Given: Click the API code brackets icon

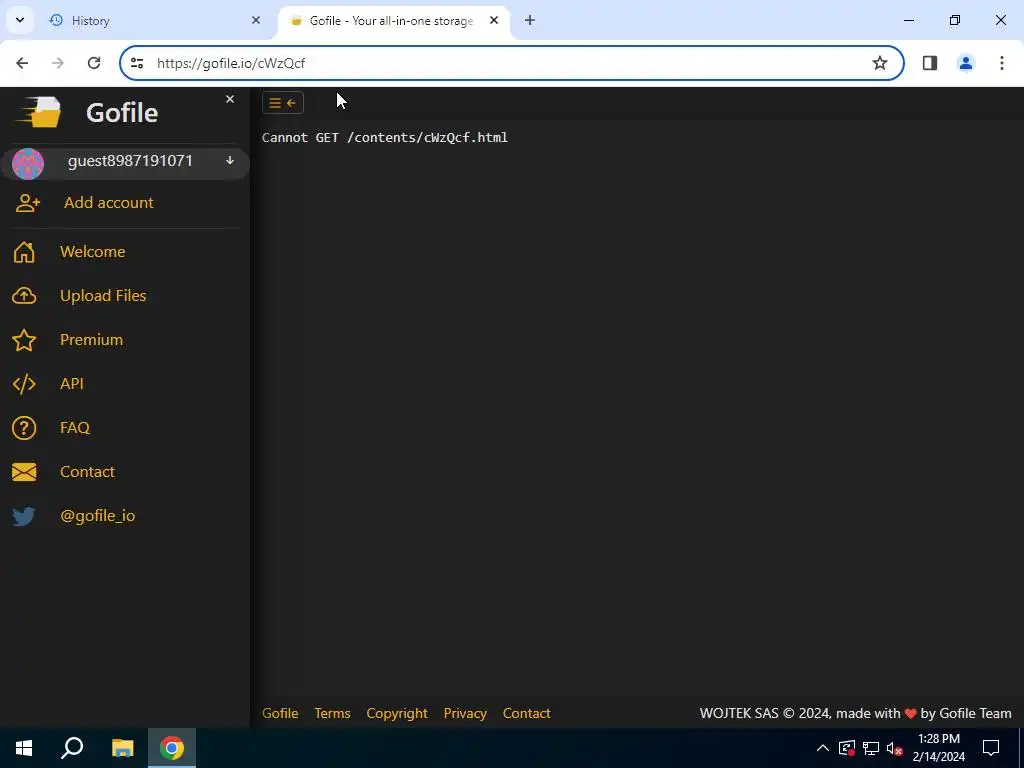Looking at the screenshot, I should point(24,384).
